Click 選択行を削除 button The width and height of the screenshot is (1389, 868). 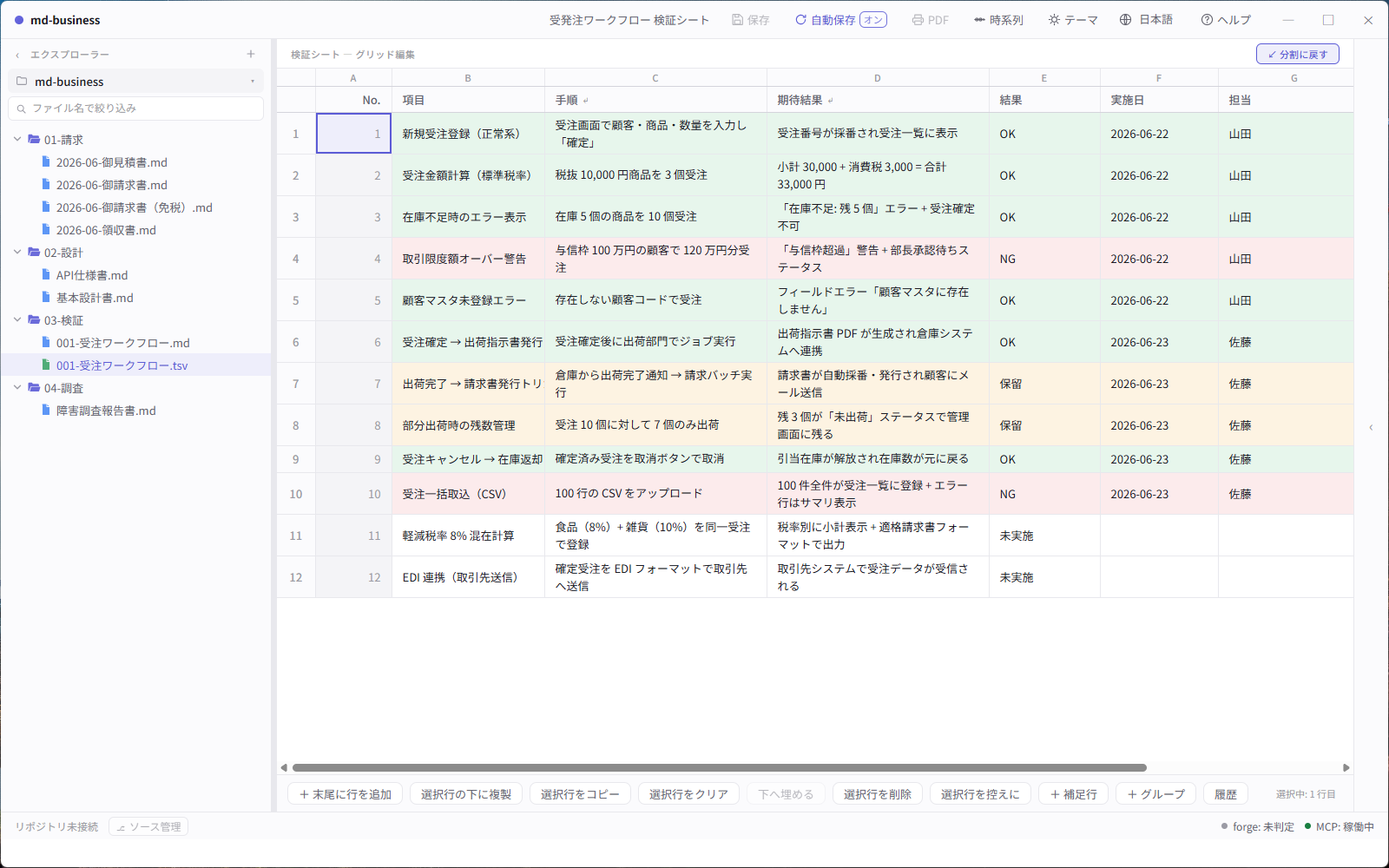(878, 794)
